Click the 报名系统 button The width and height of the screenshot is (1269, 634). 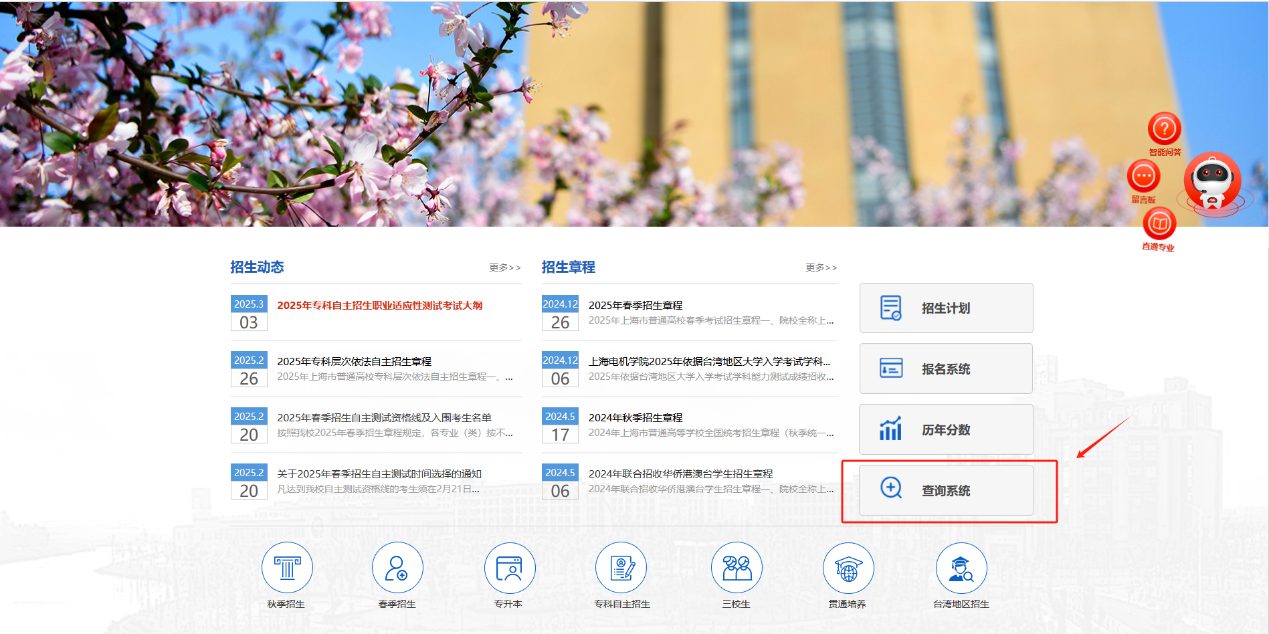pyautogui.click(x=946, y=369)
